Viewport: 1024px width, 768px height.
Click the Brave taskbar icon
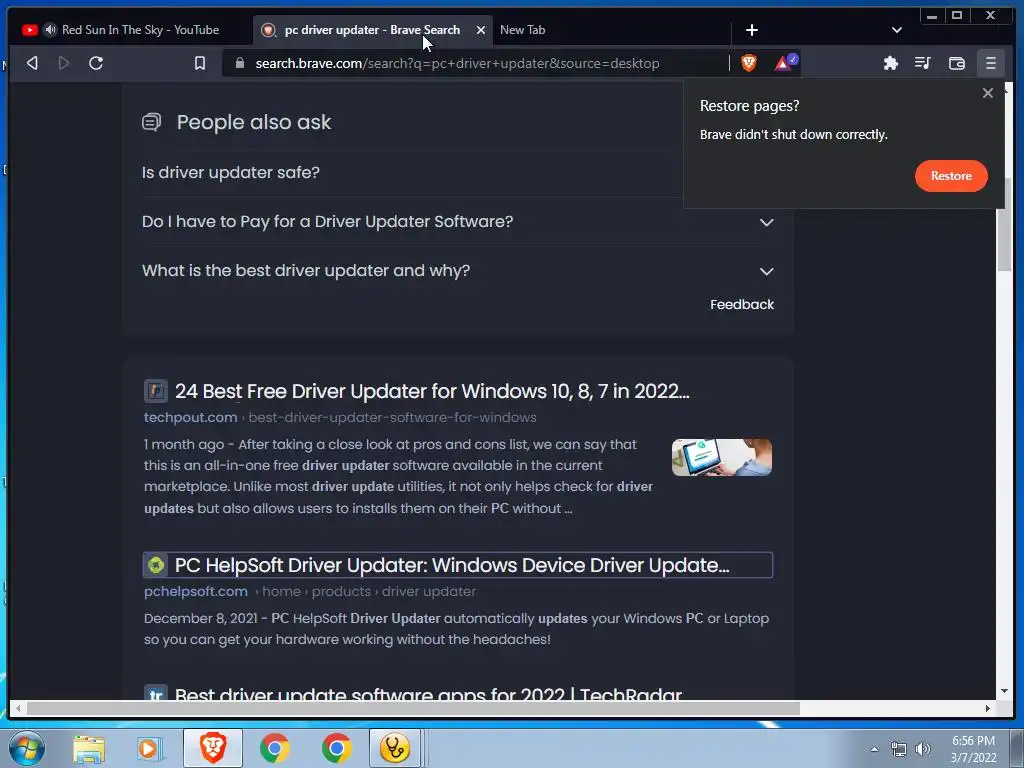[x=213, y=748]
